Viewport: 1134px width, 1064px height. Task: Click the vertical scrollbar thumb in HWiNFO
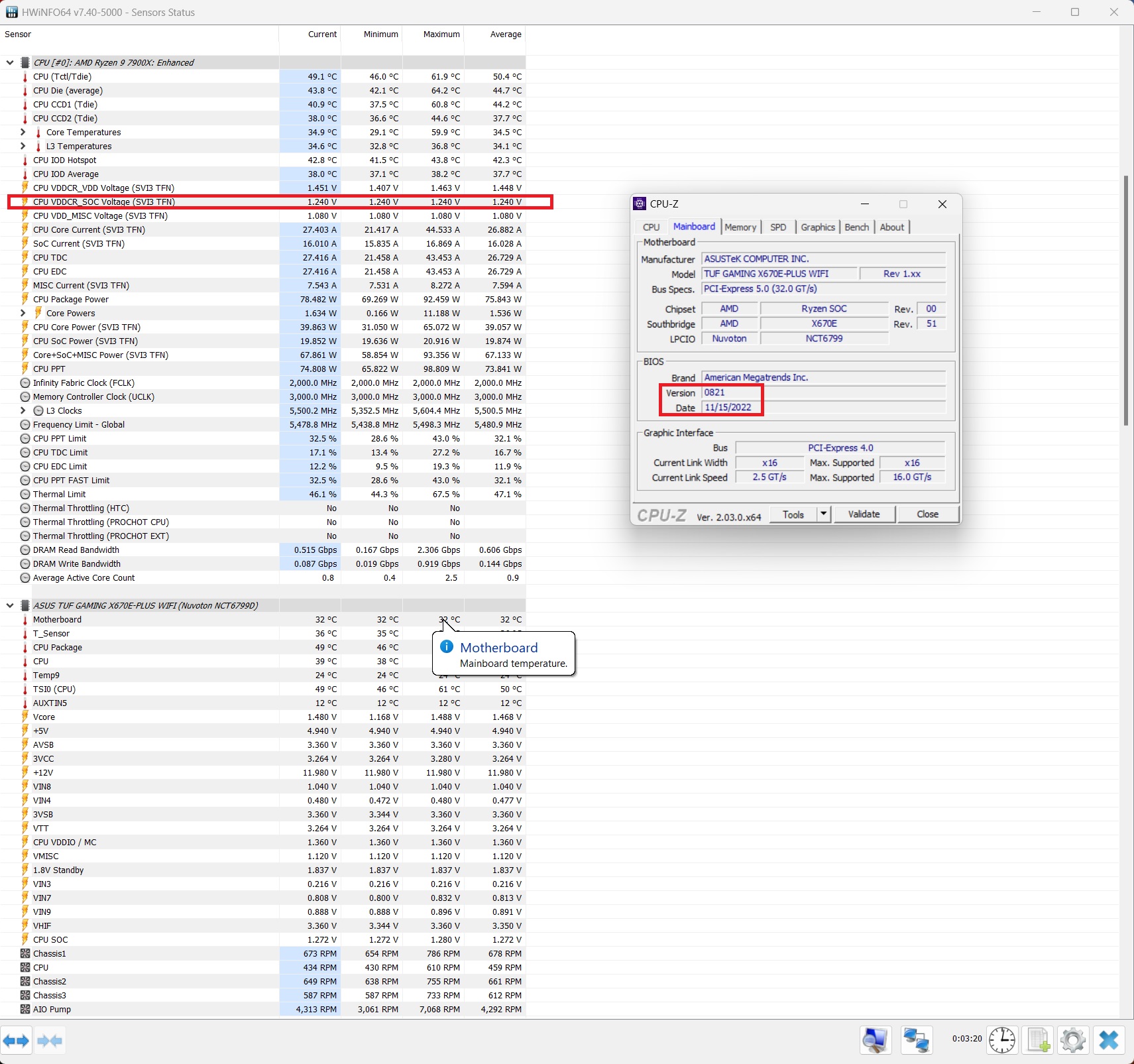[1127, 301]
